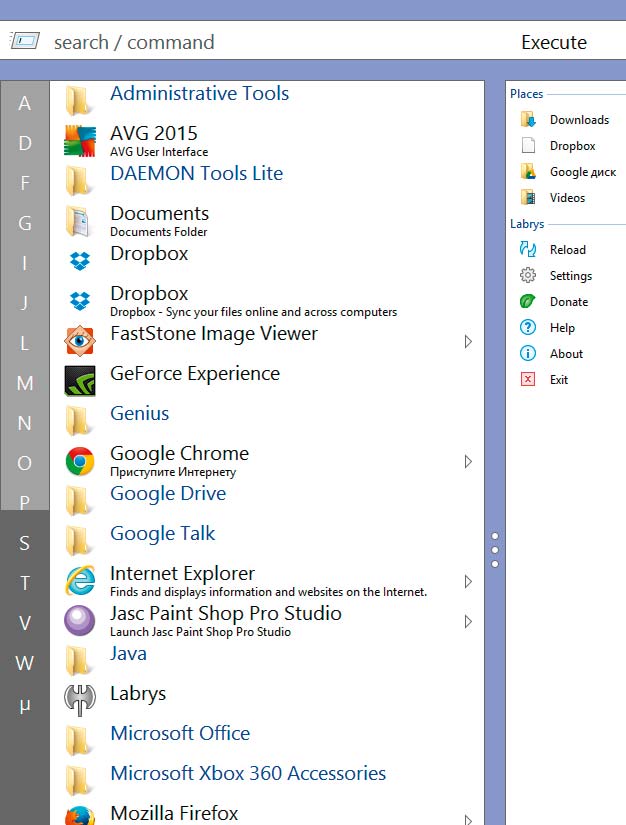Click the Dropbox blank page icon in Places
This screenshot has height=825, width=626.
pos(528,145)
